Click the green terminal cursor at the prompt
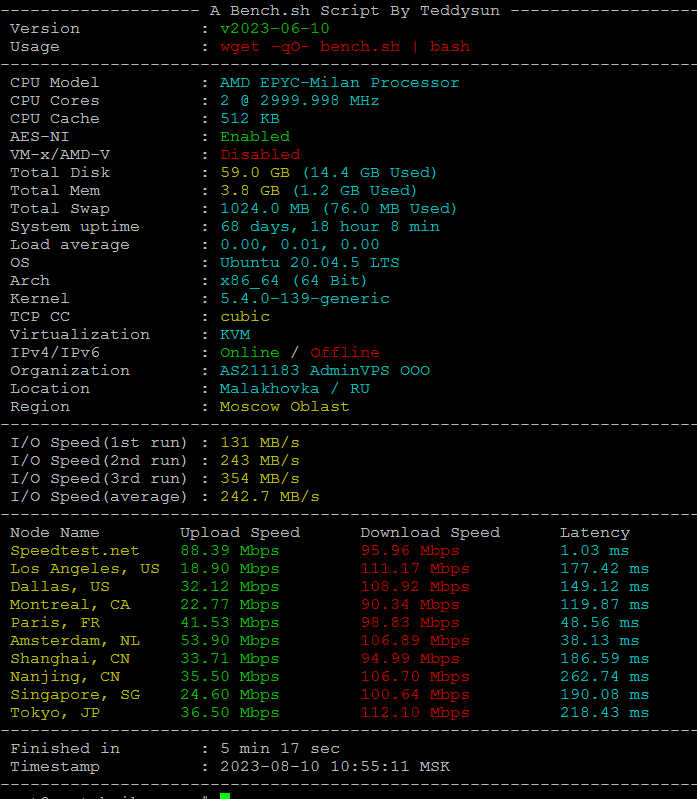Screen dimensions: 697x799 click(225, 795)
